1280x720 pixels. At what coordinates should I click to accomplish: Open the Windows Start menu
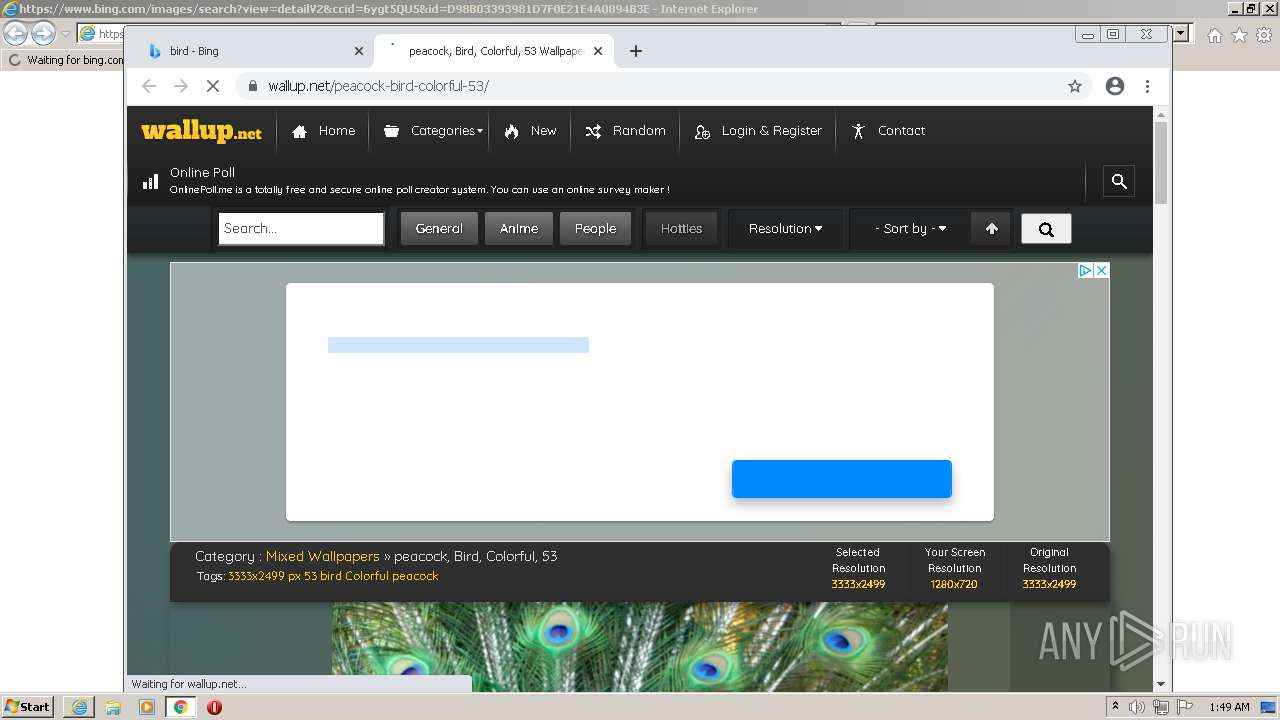pos(27,706)
